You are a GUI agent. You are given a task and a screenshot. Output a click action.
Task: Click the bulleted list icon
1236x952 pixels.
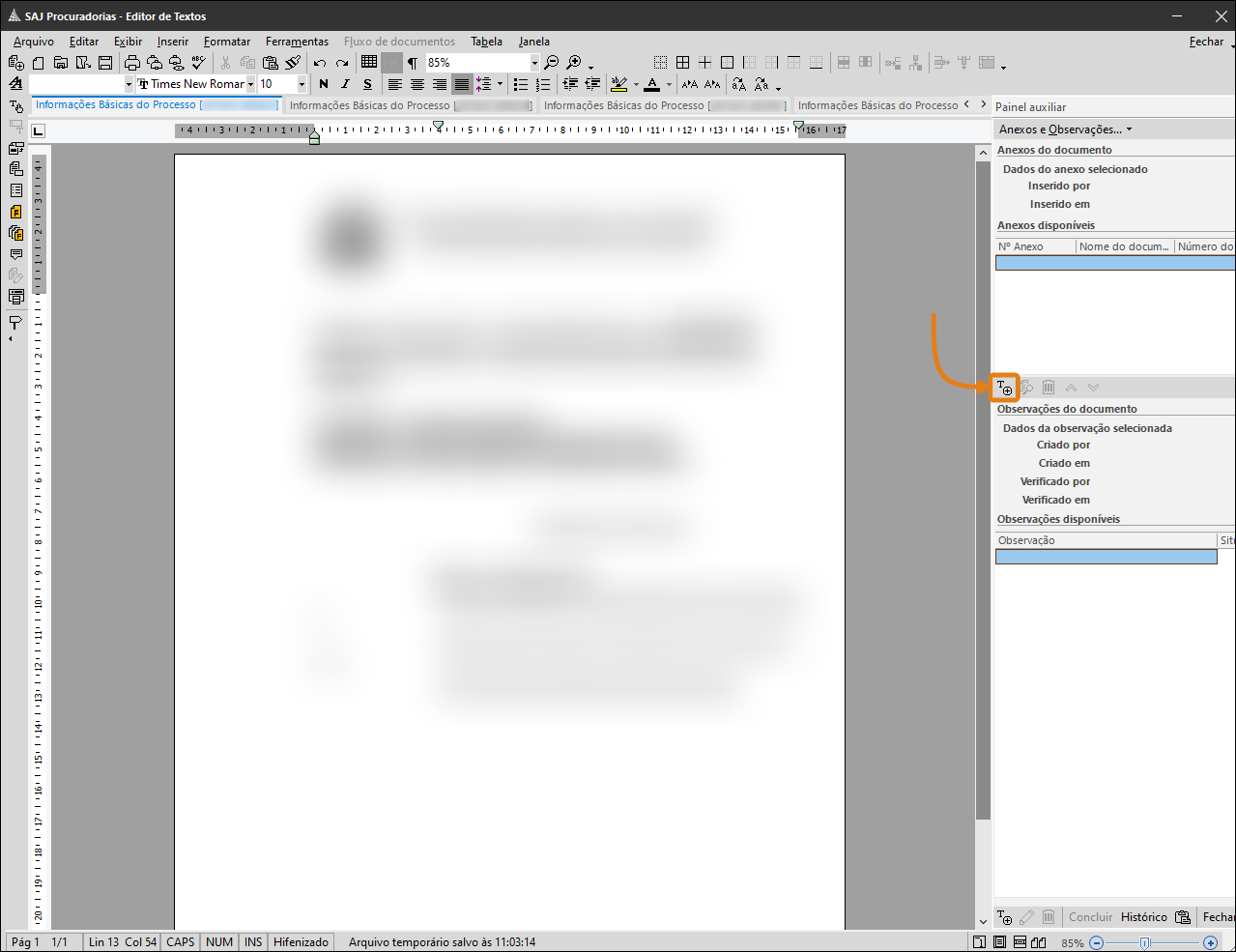[521, 84]
